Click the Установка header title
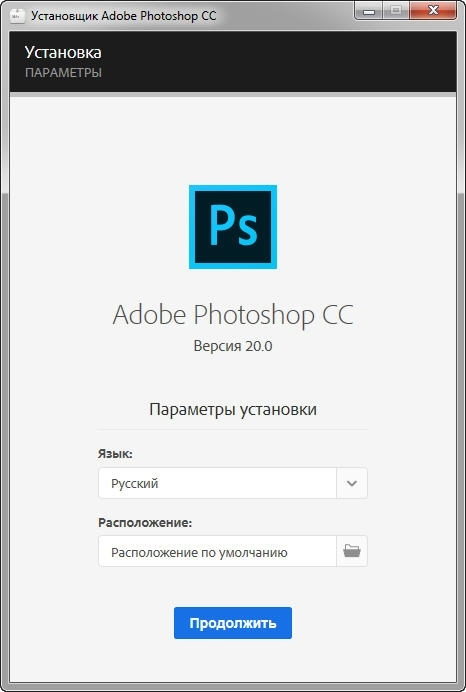 (x=63, y=52)
